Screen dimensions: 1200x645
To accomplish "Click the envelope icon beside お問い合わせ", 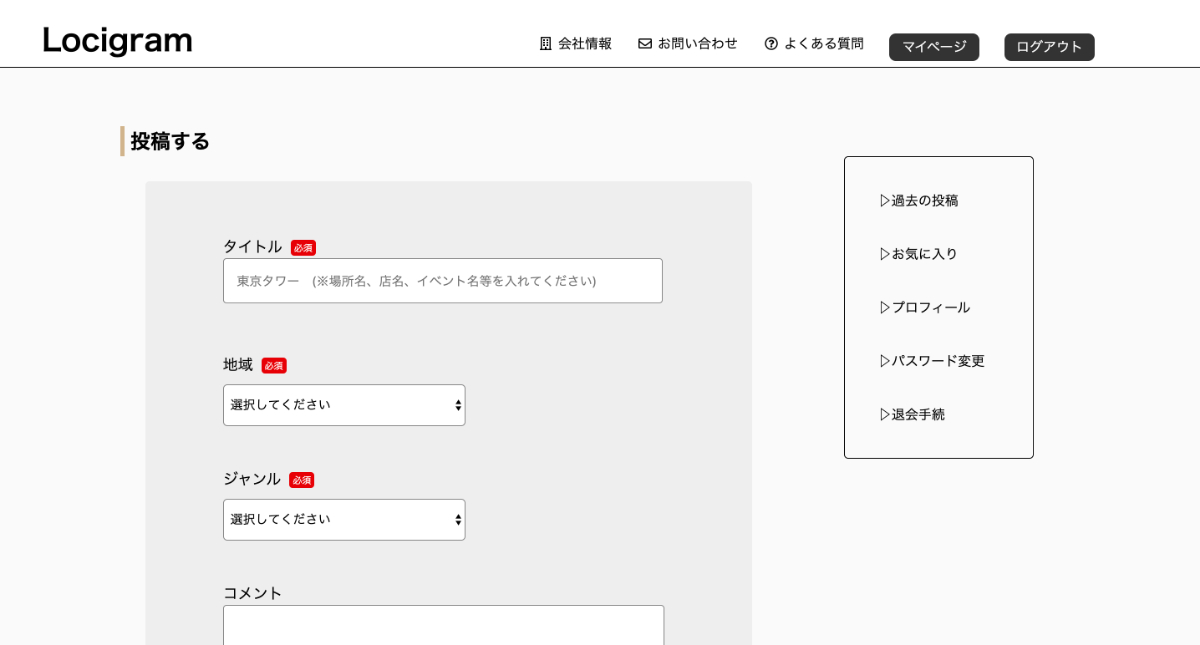I will (x=645, y=44).
